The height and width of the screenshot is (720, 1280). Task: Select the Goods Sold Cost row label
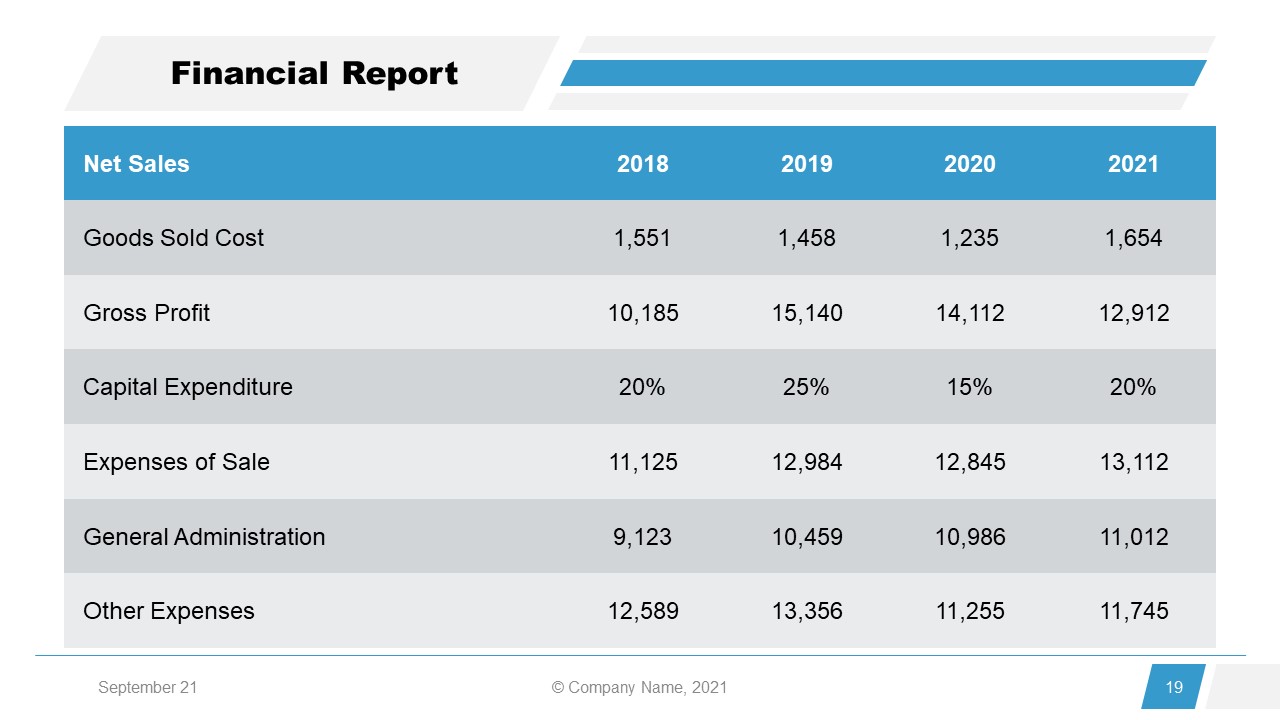pos(174,238)
